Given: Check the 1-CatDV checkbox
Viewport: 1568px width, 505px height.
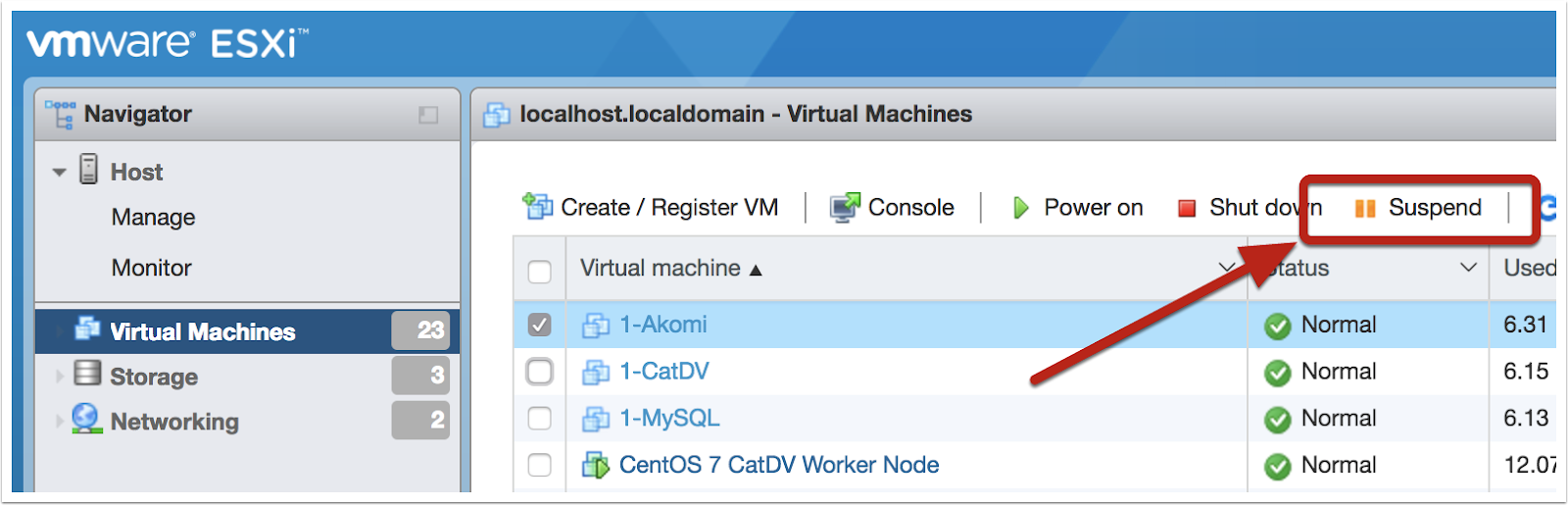Looking at the screenshot, I should (x=540, y=372).
